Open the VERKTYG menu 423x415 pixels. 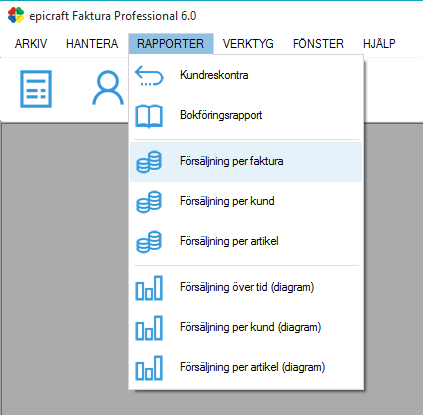(248, 44)
